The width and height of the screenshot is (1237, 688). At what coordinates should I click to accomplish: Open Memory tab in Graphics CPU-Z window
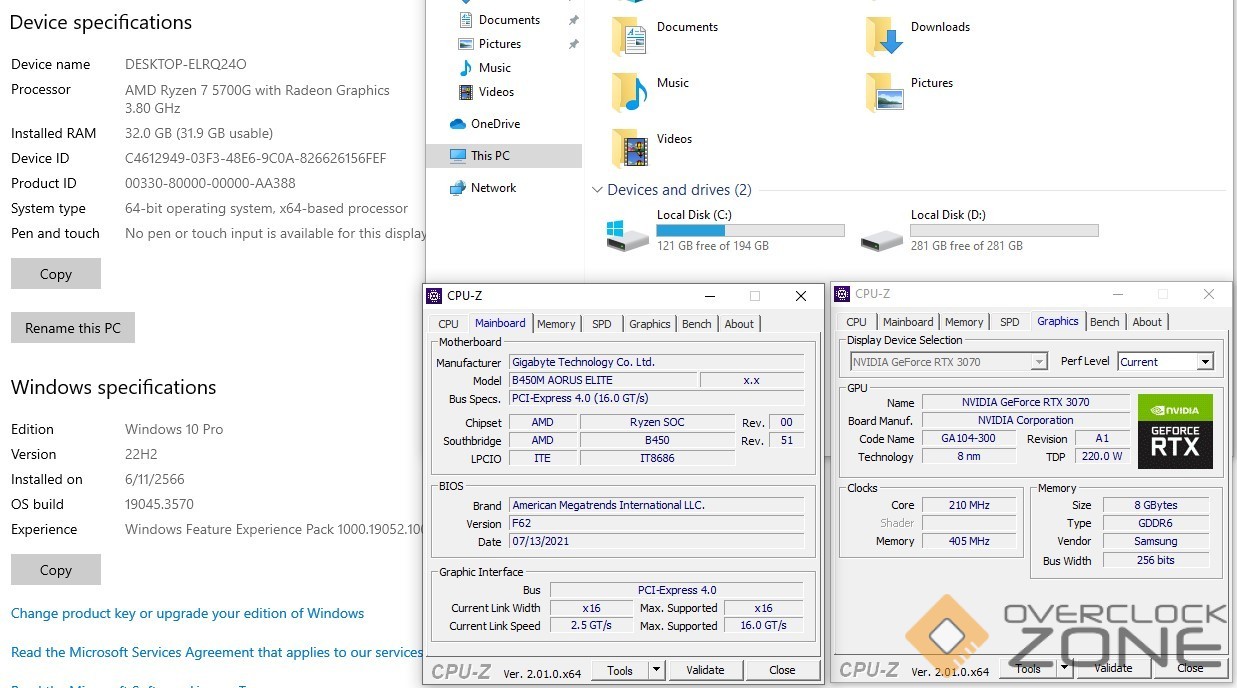[x=964, y=322]
